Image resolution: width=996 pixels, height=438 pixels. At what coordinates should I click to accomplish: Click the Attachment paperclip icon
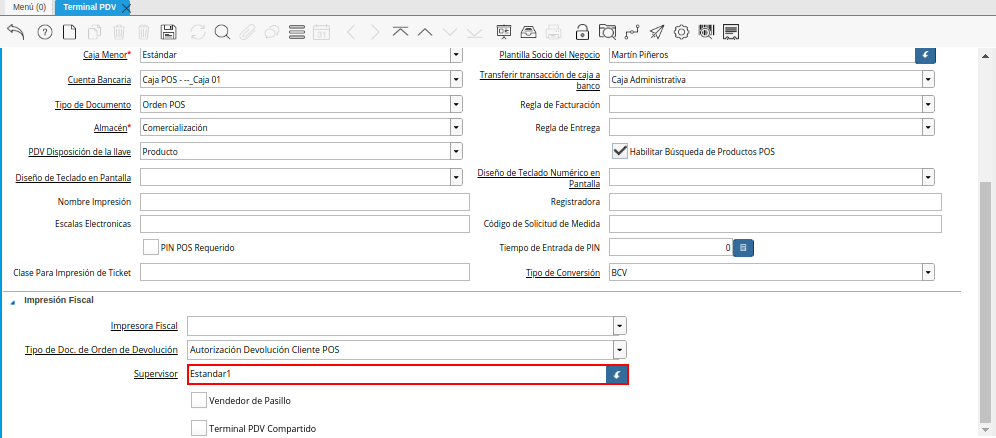pyautogui.click(x=247, y=32)
